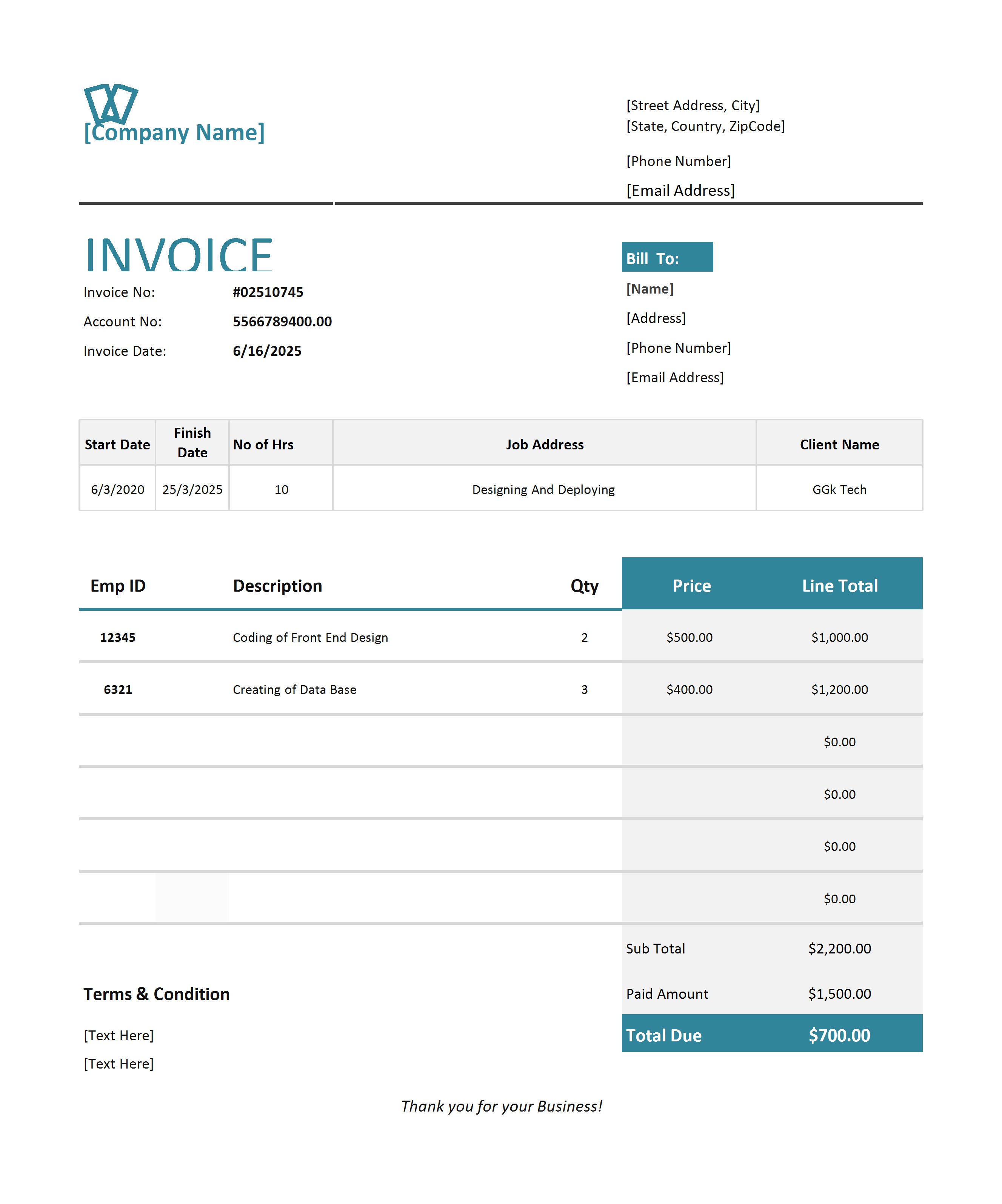Select quantity 2 in the Coding row
1002x1204 pixels.
[585, 638]
